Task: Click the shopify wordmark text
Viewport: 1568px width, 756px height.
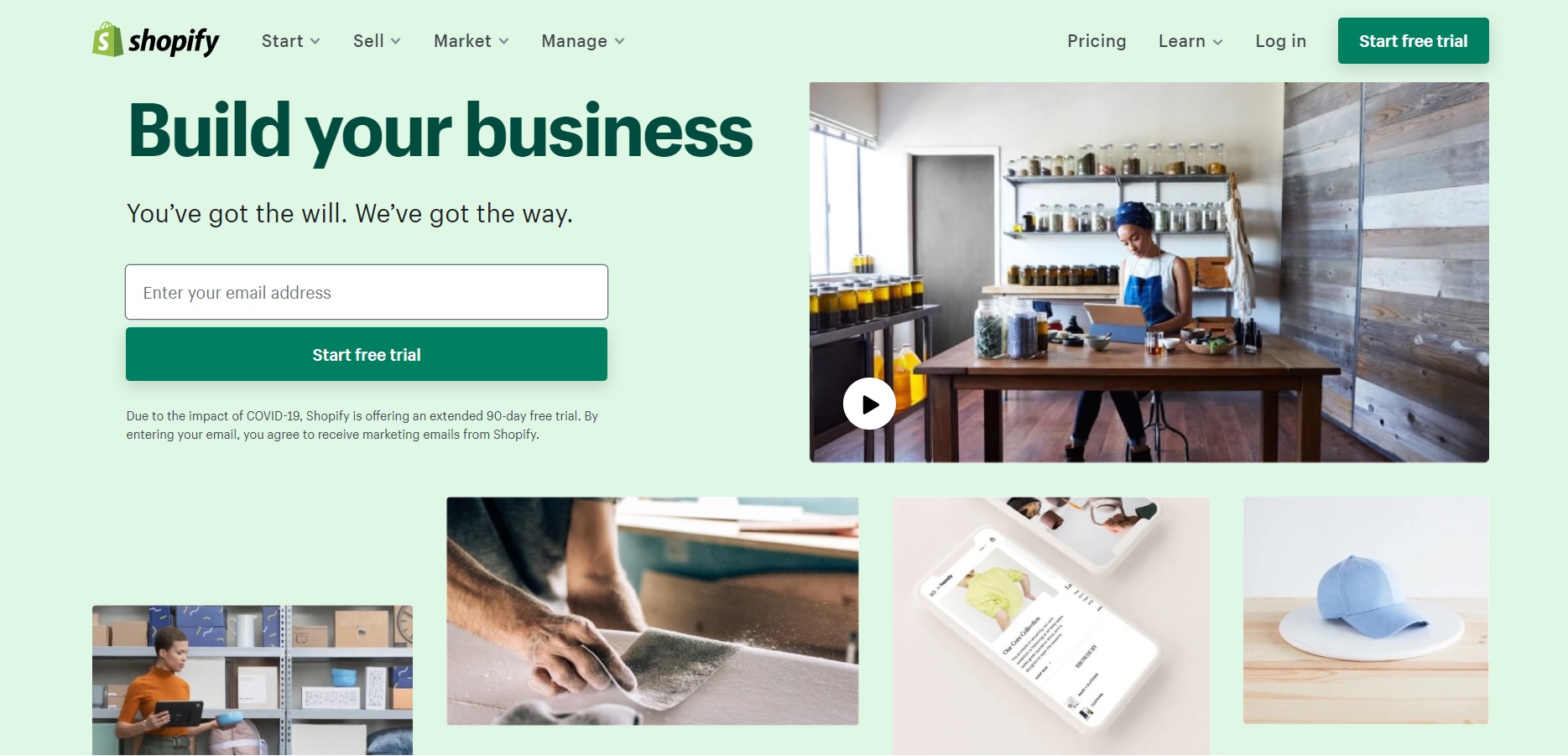Action: [x=174, y=41]
